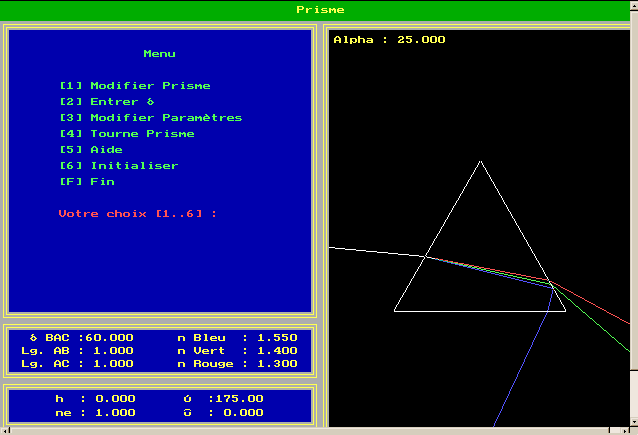The image size is (638, 435).
Task: Pick the "[4] Tourne Prisme" option
Action: click(x=127, y=134)
